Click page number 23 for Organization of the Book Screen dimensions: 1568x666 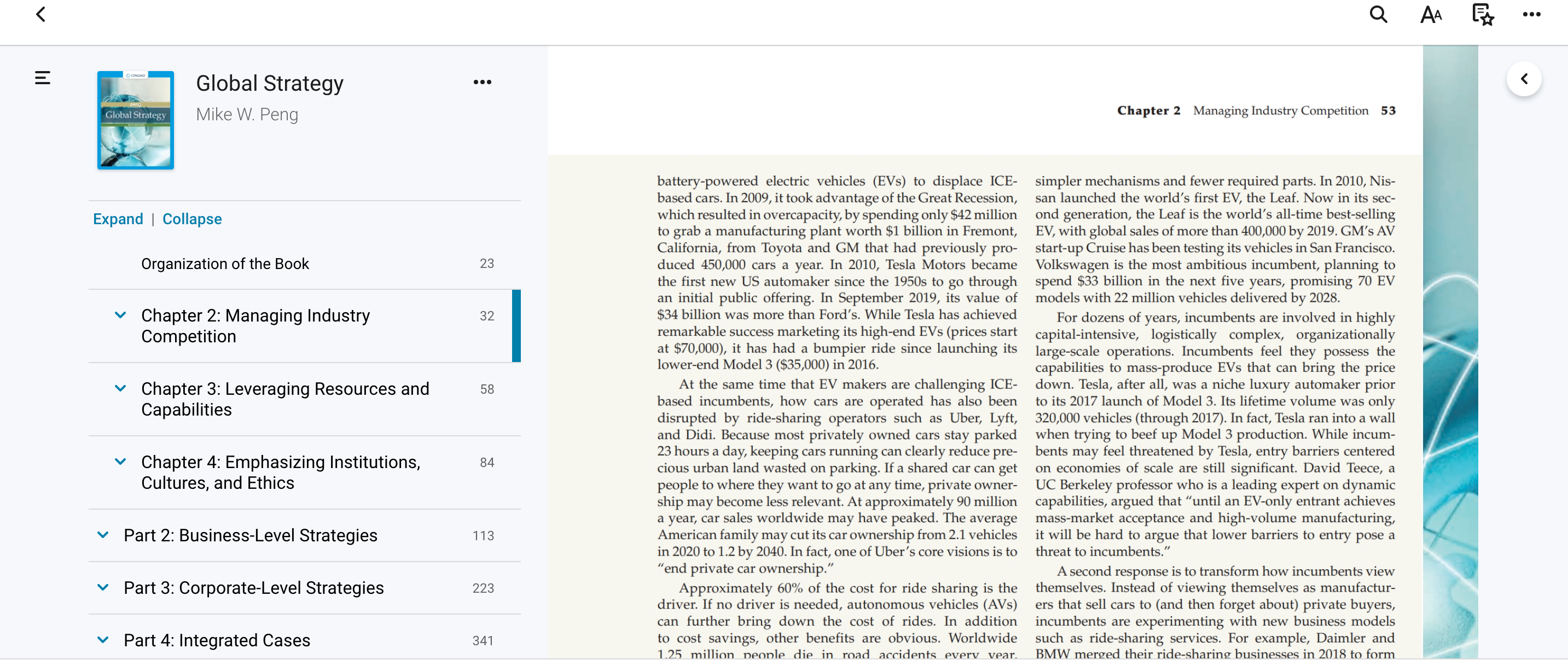point(487,264)
